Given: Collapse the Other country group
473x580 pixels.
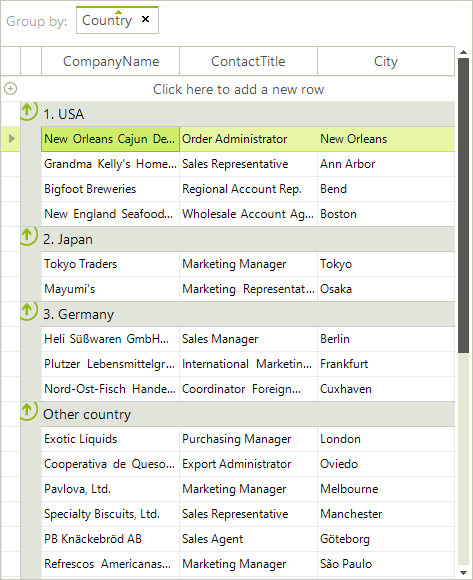Looking at the screenshot, I should pyautogui.click(x=28, y=411).
